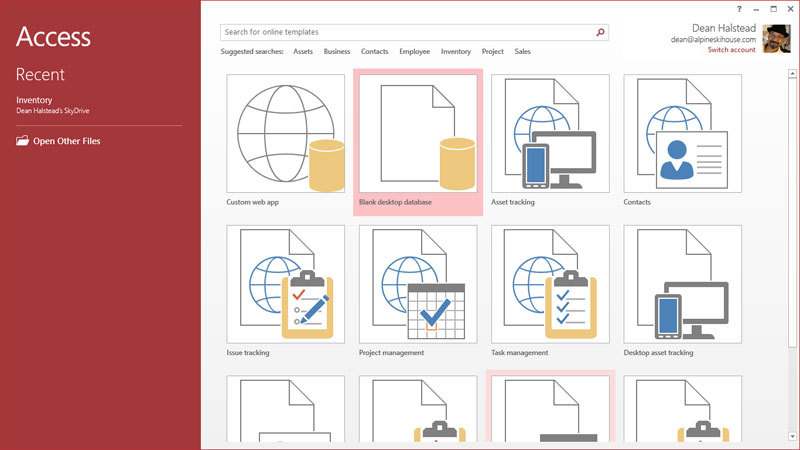Click the Employee suggested search

pyautogui.click(x=414, y=51)
